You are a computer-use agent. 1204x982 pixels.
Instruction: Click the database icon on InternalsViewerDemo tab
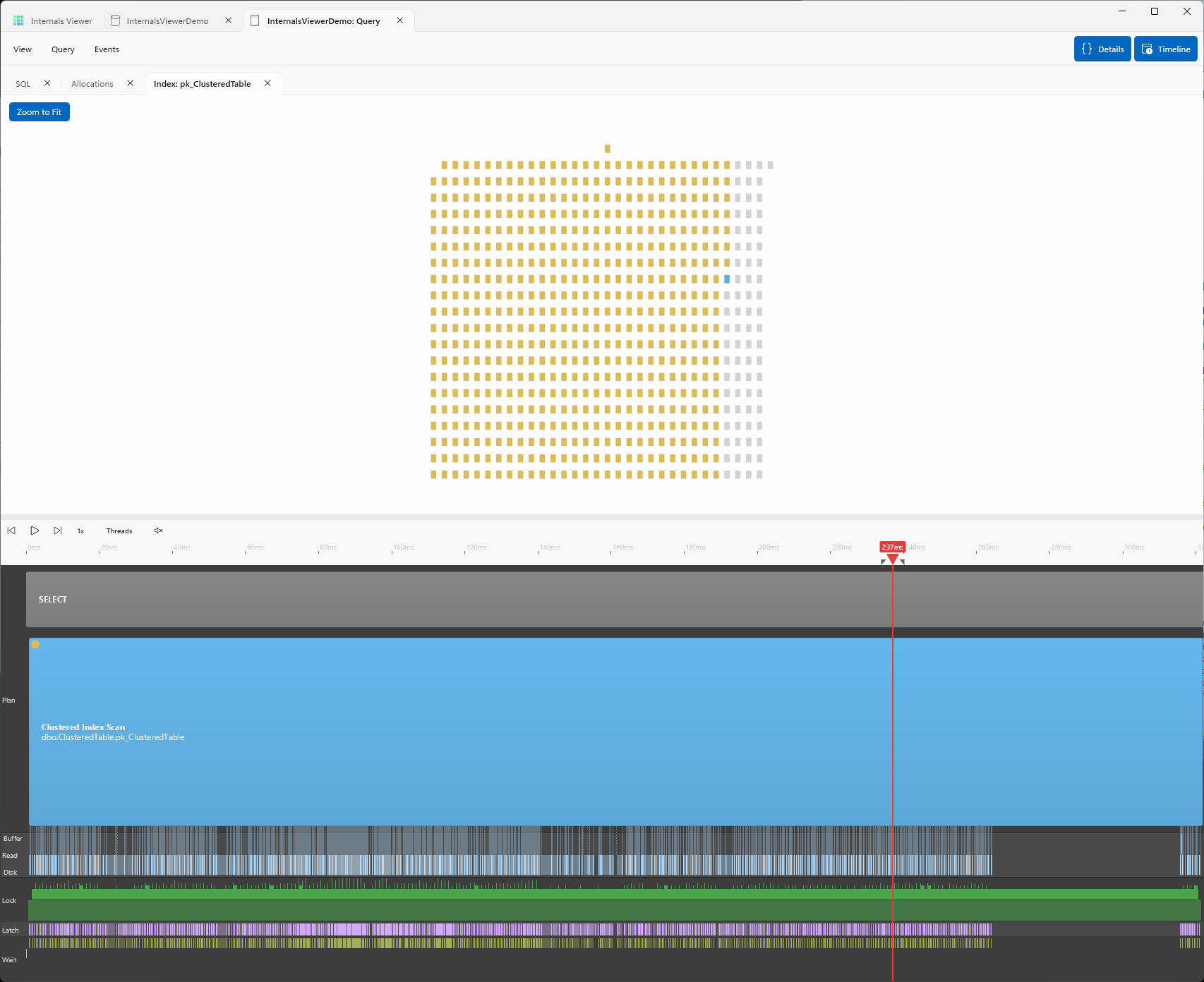pos(116,20)
